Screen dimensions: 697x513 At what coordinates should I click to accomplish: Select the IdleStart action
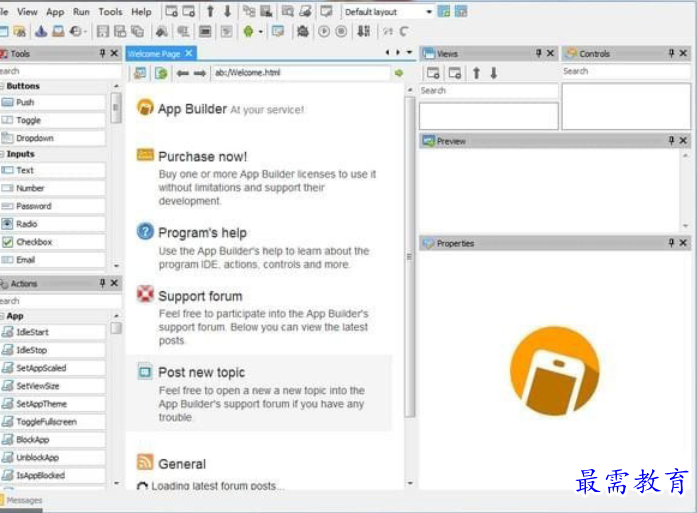pyautogui.click(x=53, y=332)
